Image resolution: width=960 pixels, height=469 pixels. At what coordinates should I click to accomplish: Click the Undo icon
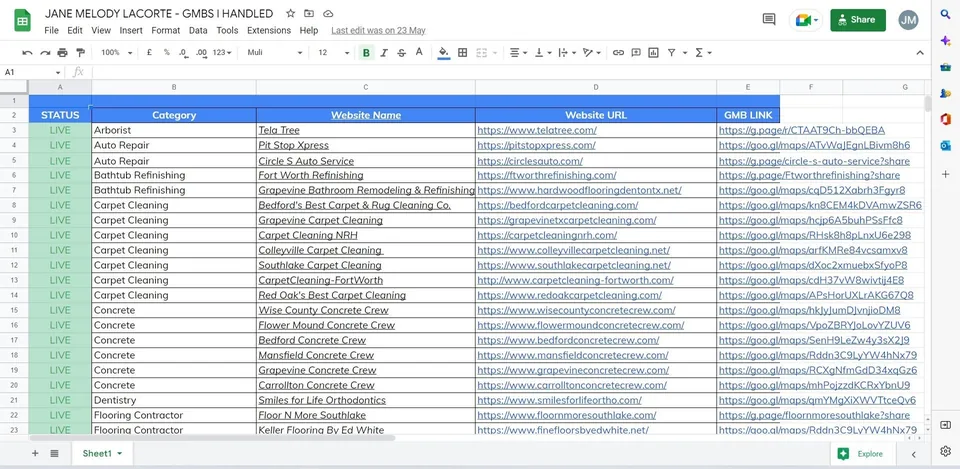click(27, 53)
